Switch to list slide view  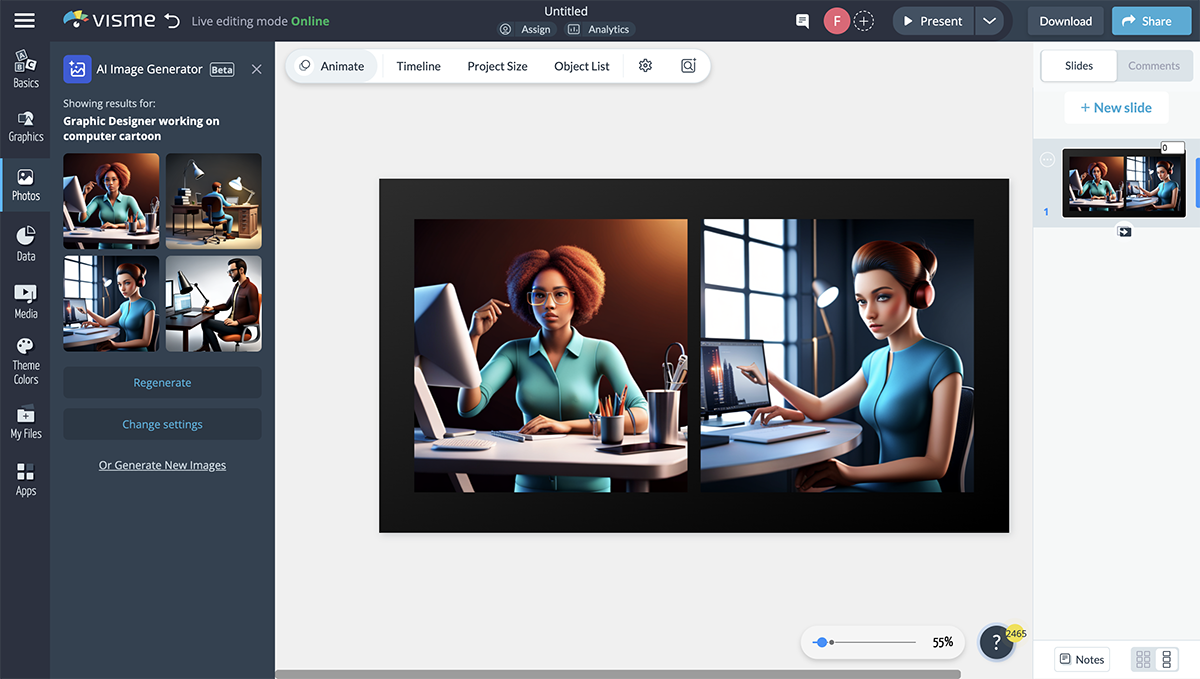coord(1166,659)
